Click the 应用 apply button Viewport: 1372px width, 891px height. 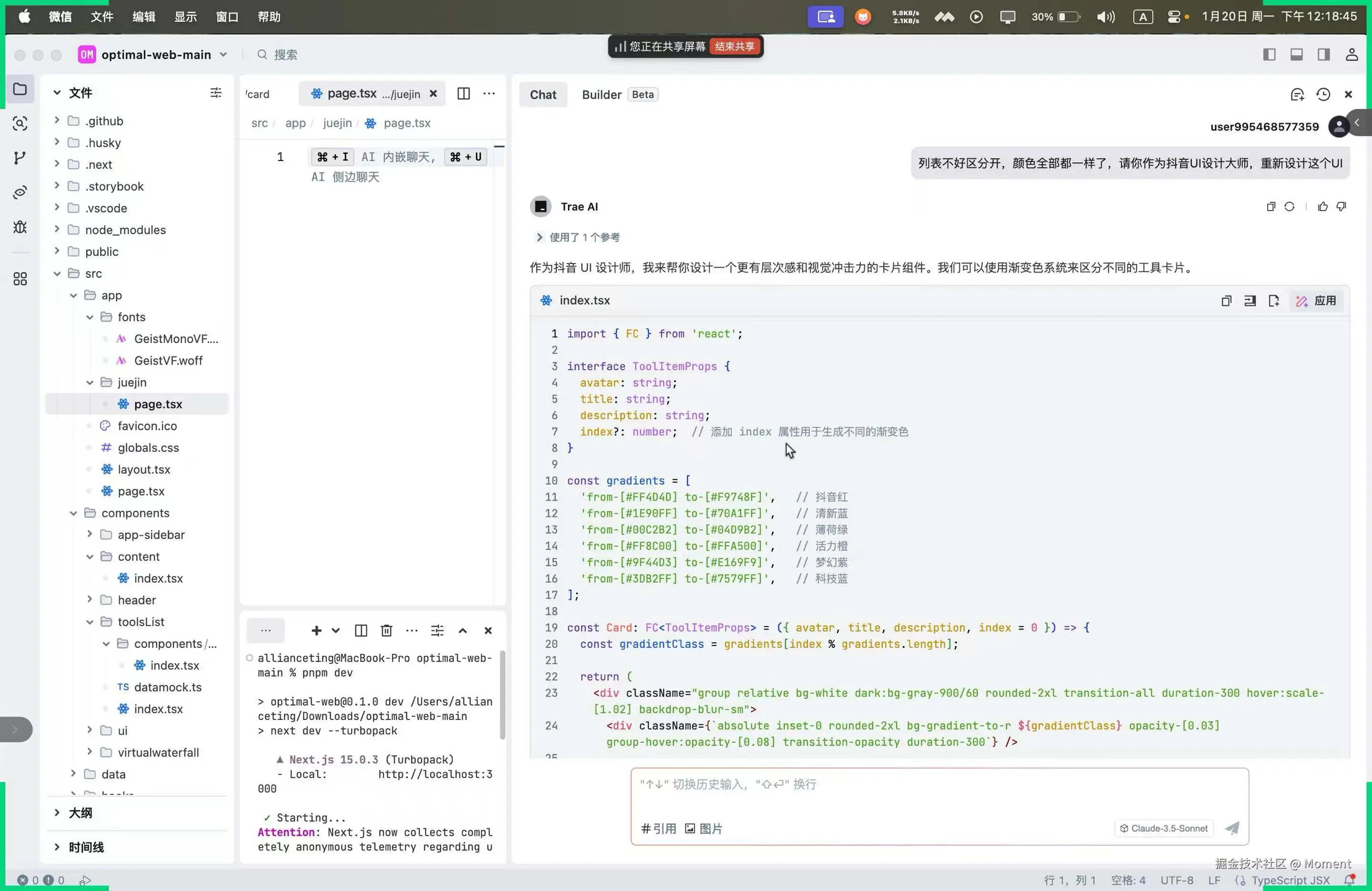1316,301
